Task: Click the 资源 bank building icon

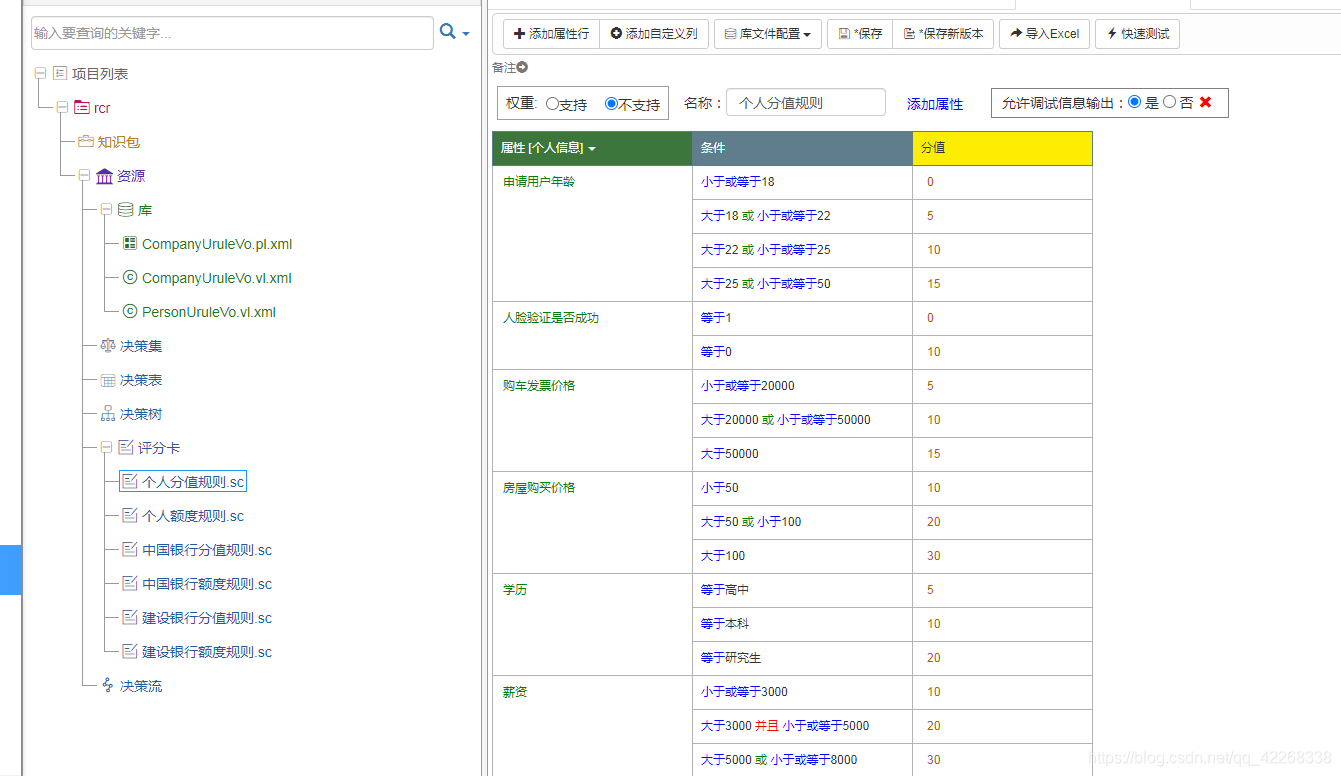Action: (x=105, y=176)
